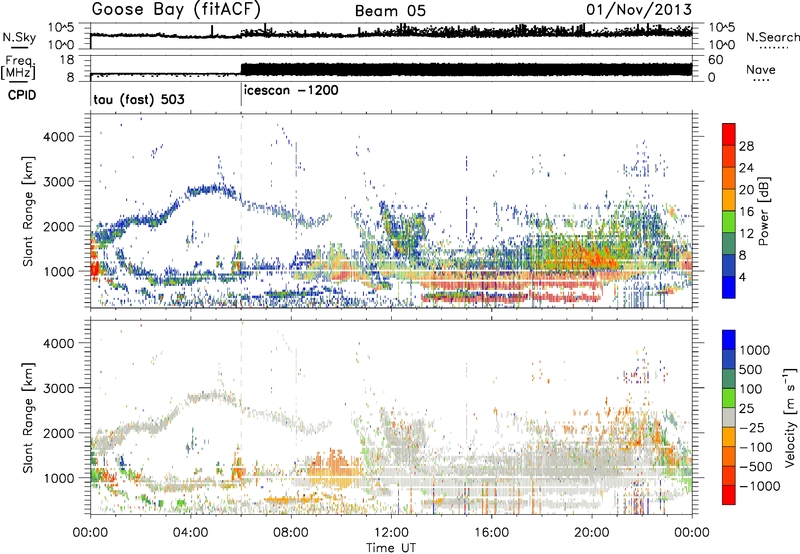800x554 pixels.
Task: Click the '28' tick on Power colorbar
Action: tap(746, 146)
